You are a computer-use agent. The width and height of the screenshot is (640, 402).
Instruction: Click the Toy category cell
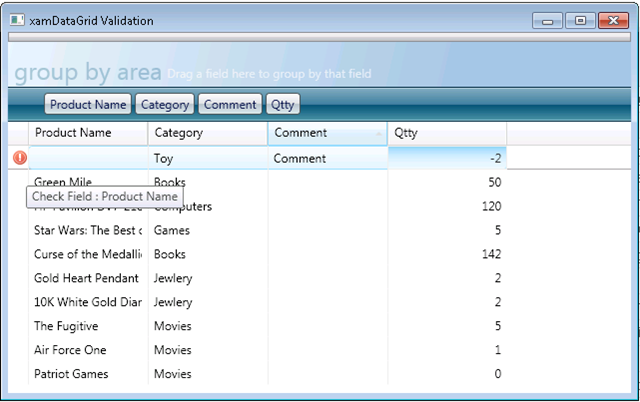(x=207, y=158)
